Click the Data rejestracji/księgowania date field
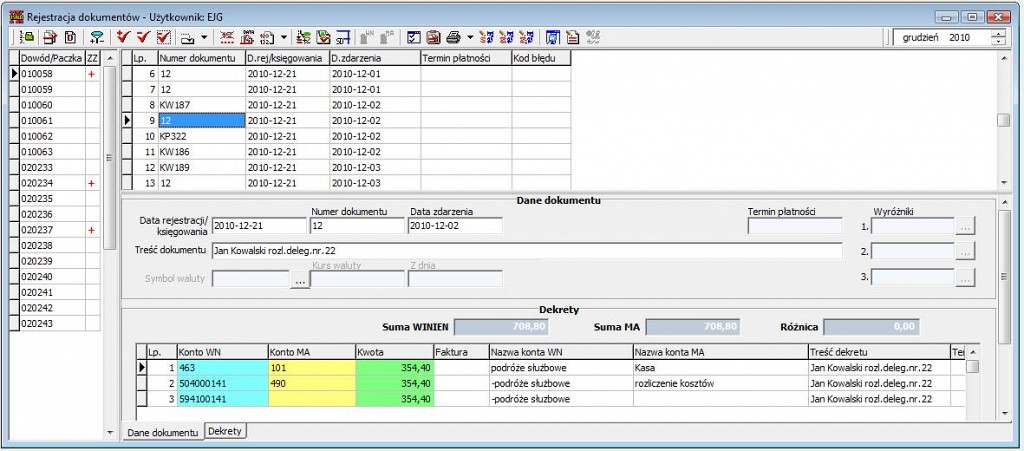Image resolution: width=1024 pixels, height=451 pixels. tap(259, 226)
